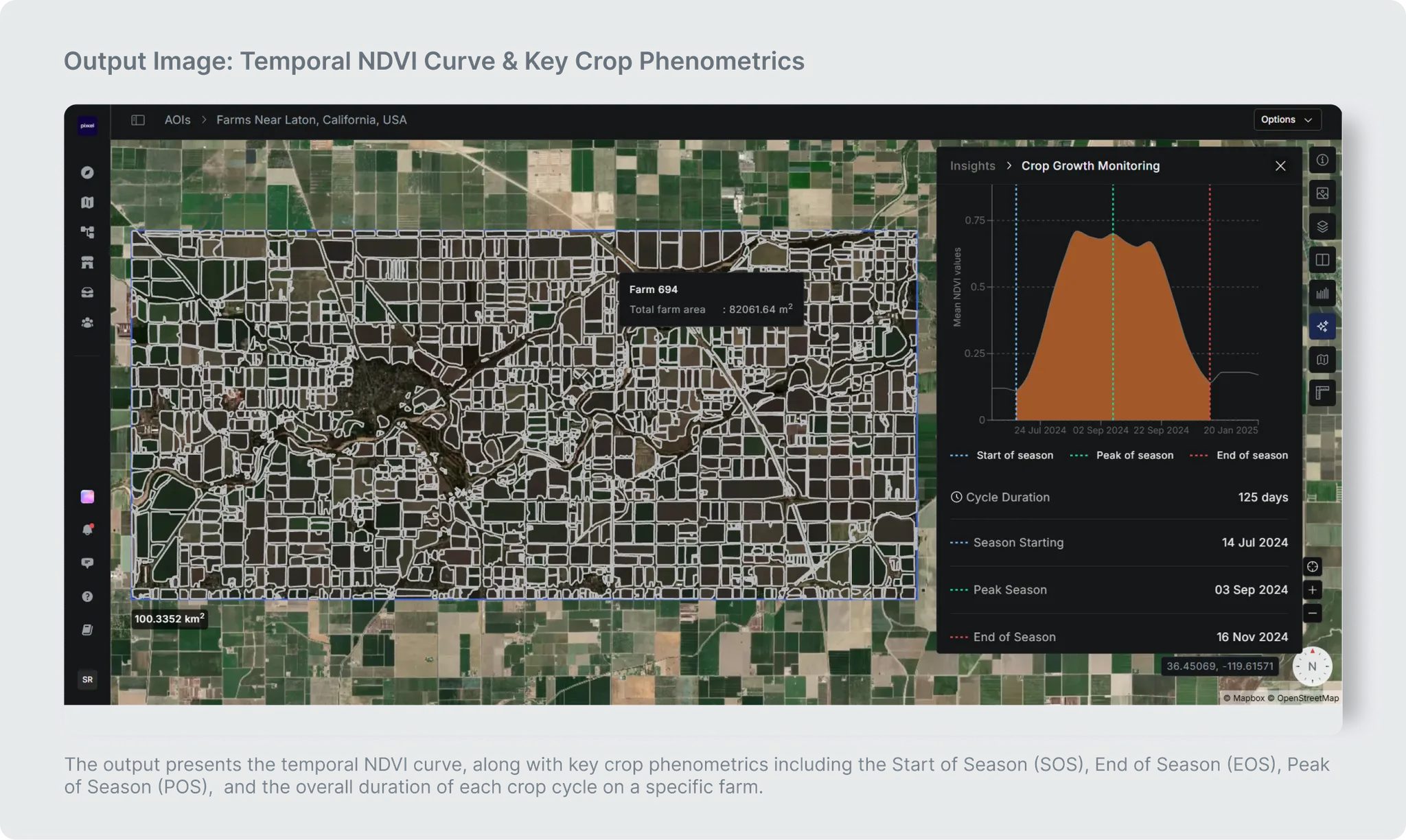
Task: Click Farms Near Laton, California, USA breadcrumb
Action: 312,120
